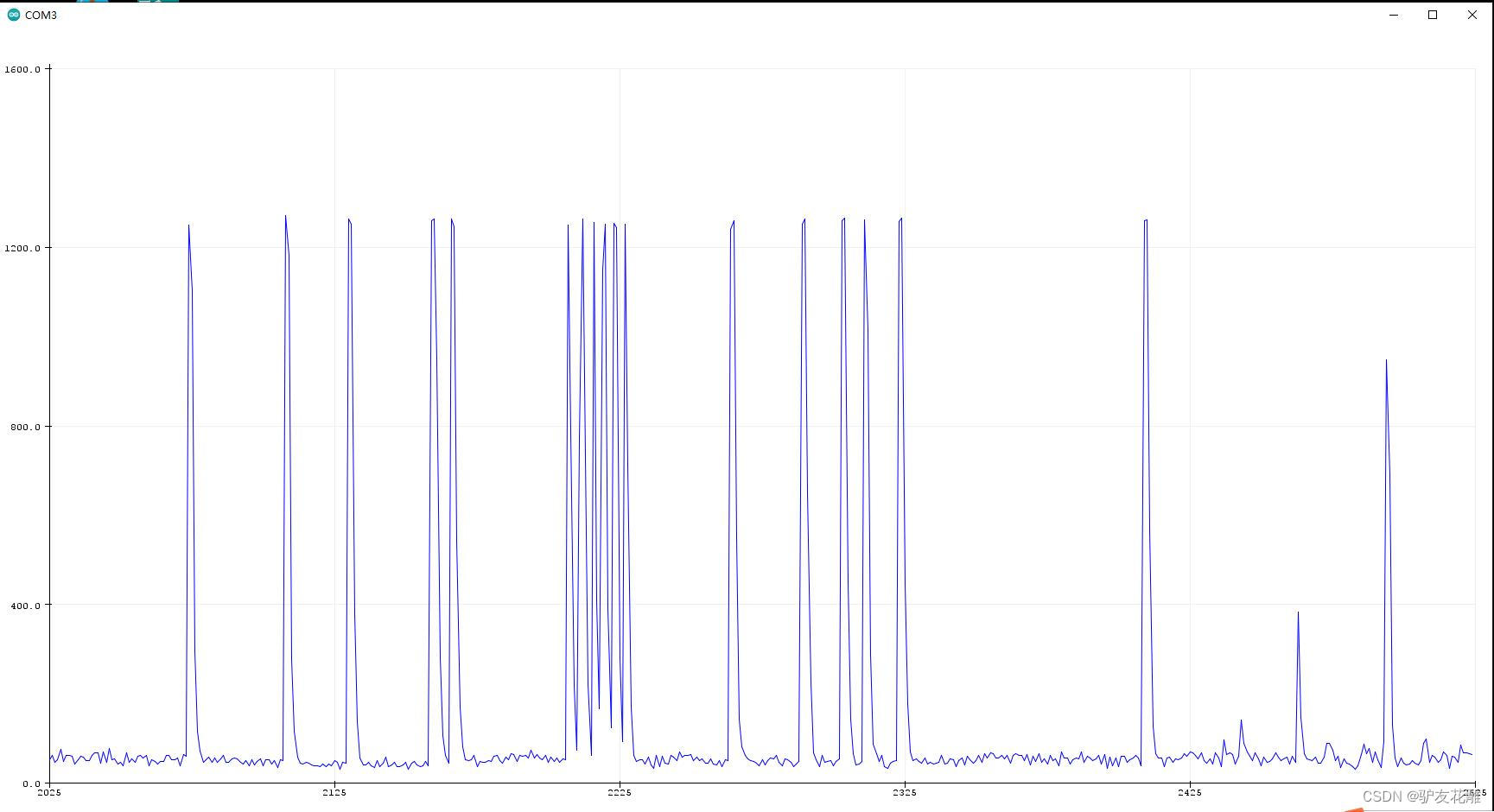Click the 2225 x-axis label
Viewport: 1494px width, 812px height.
(620, 792)
